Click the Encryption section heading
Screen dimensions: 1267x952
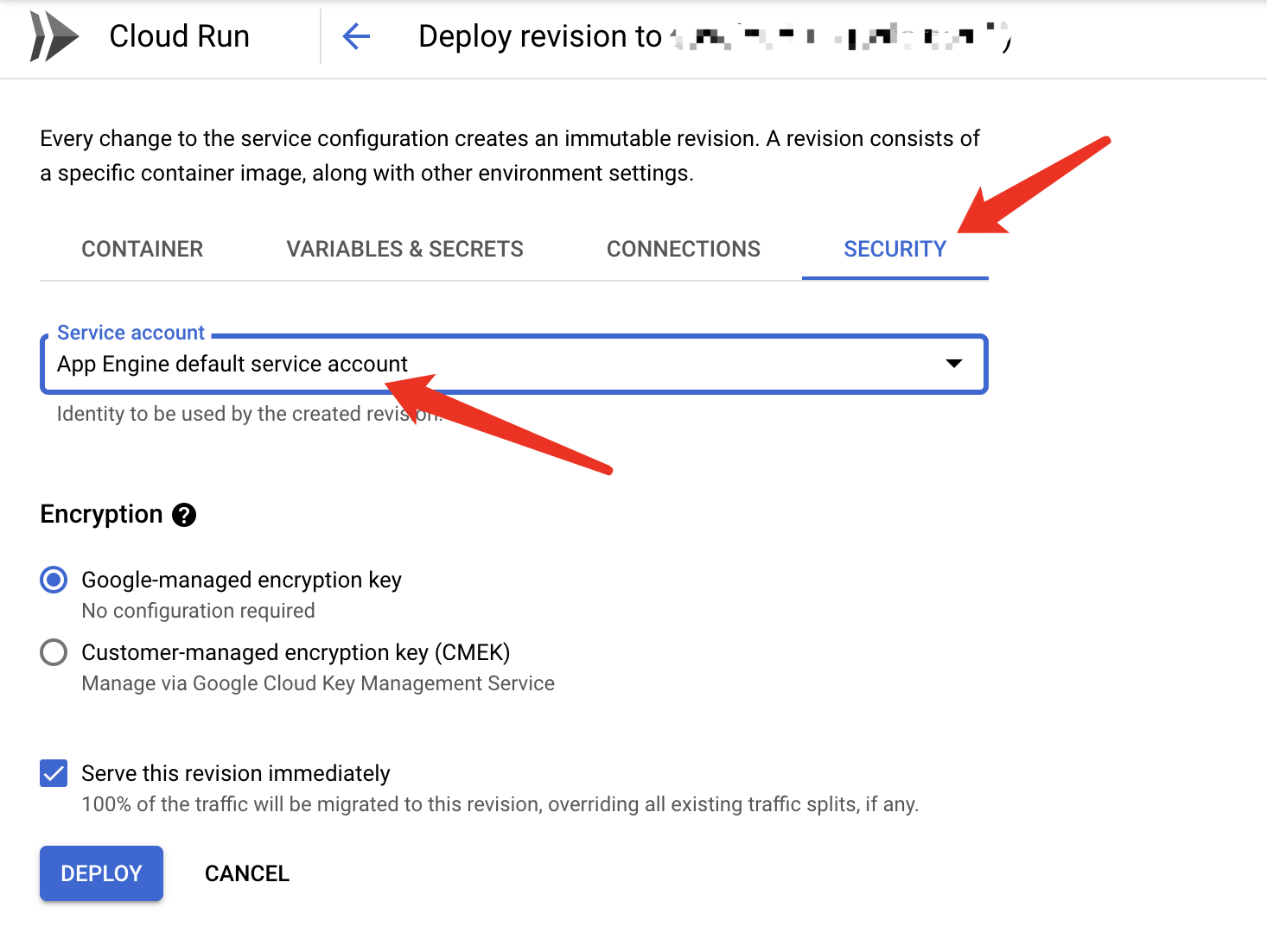pyautogui.click(x=101, y=514)
